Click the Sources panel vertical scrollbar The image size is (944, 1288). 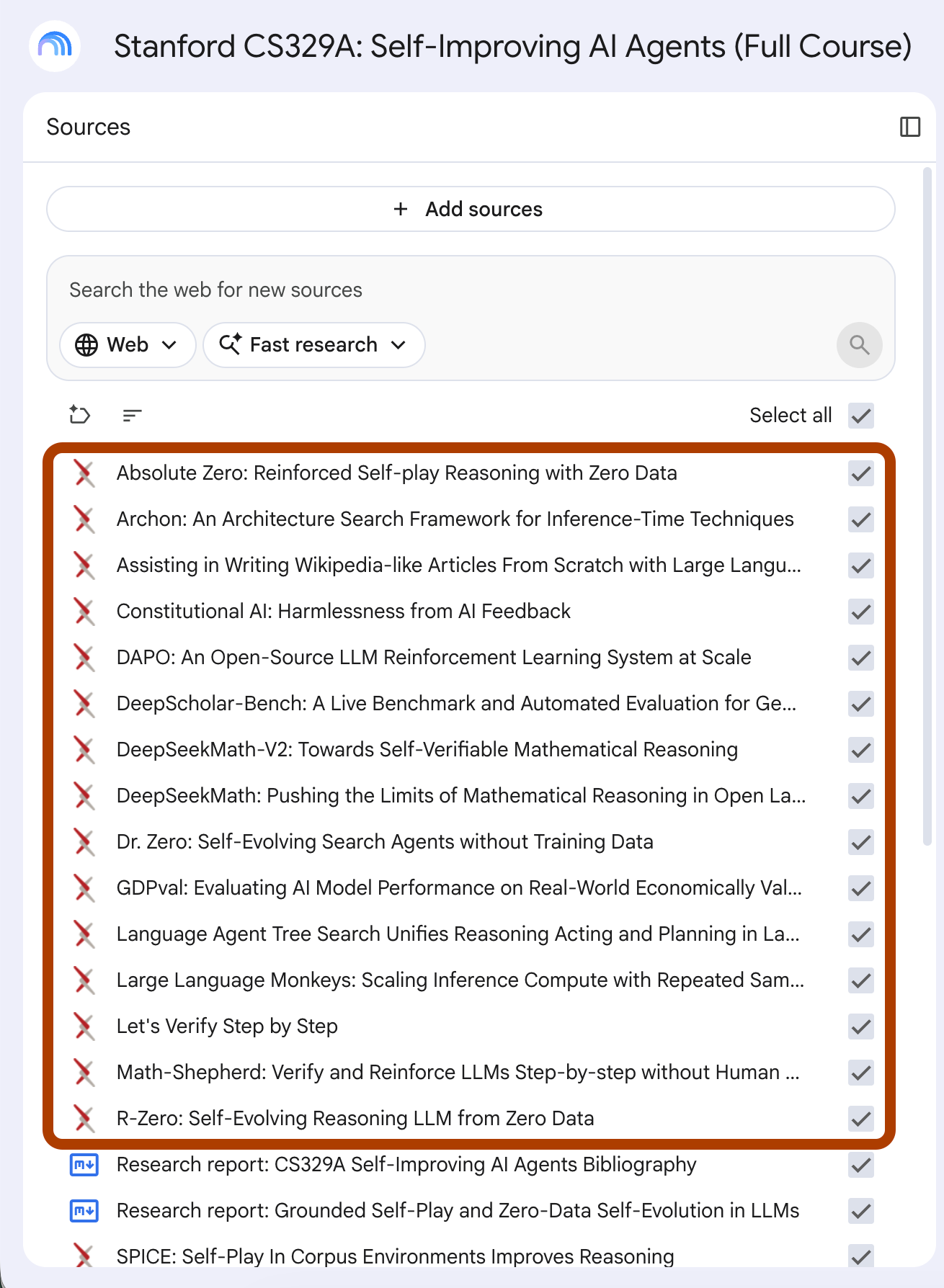coord(927,506)
